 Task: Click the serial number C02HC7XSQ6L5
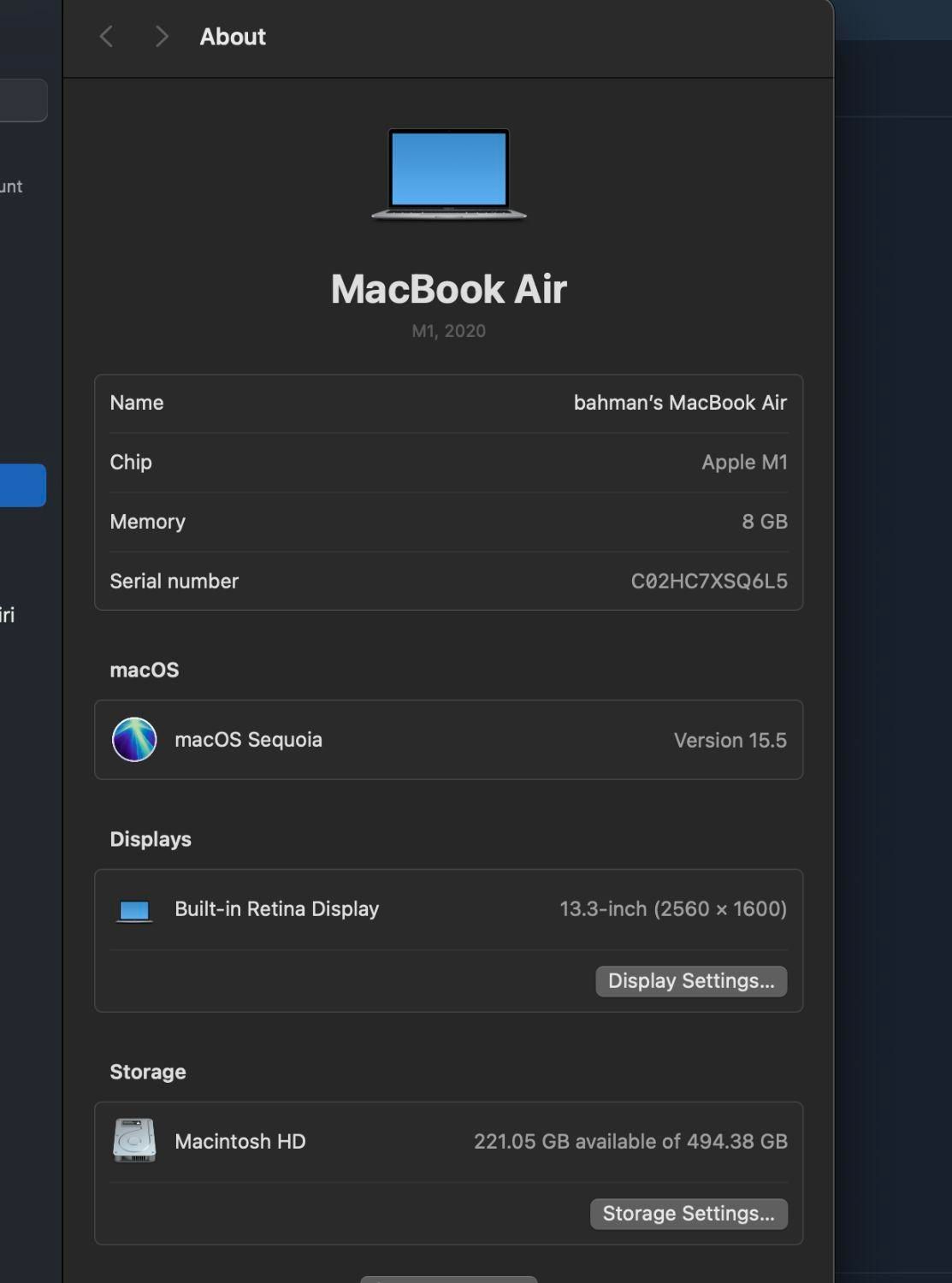[x=709, y=582]
